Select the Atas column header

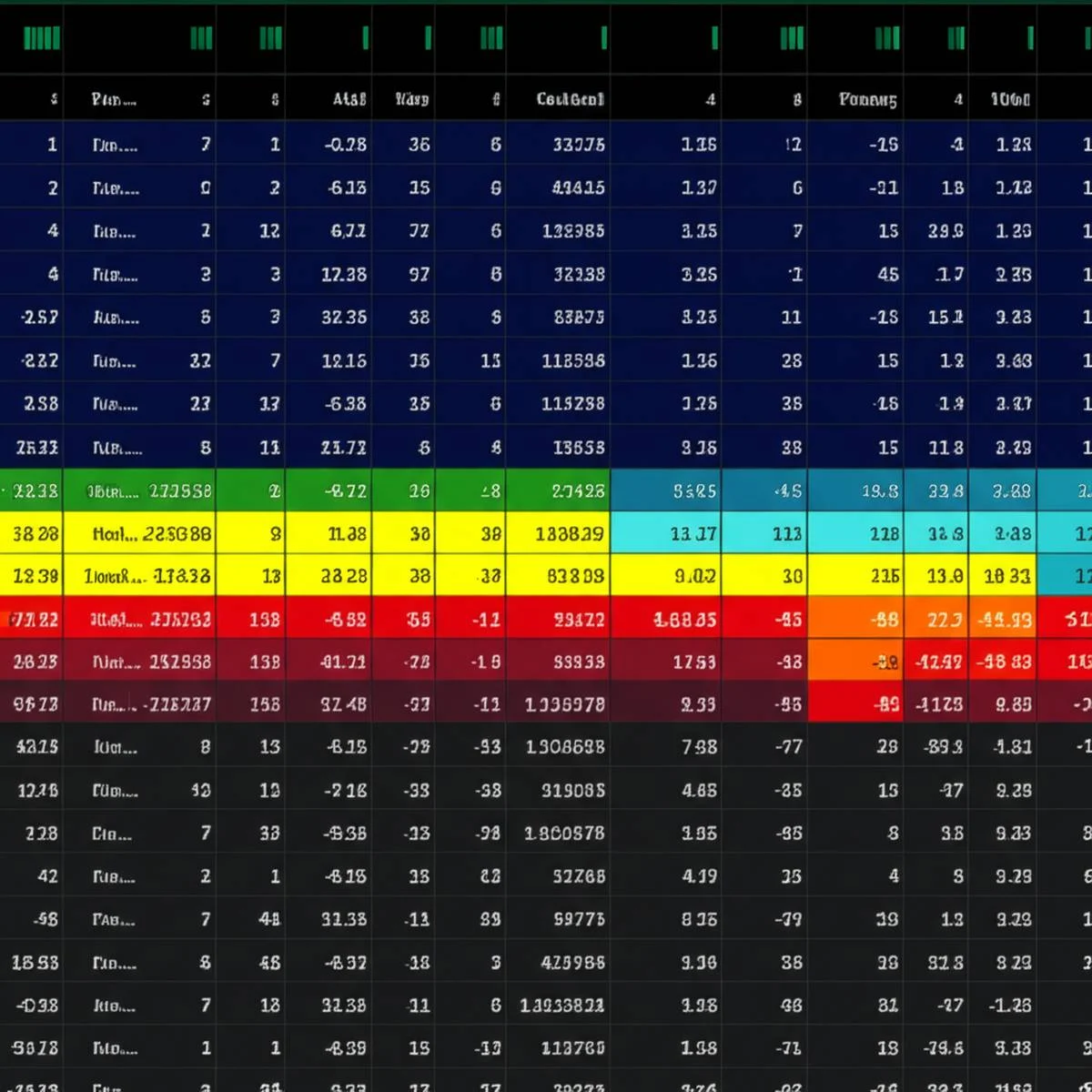pyautogui.click(x=349, y=99)
